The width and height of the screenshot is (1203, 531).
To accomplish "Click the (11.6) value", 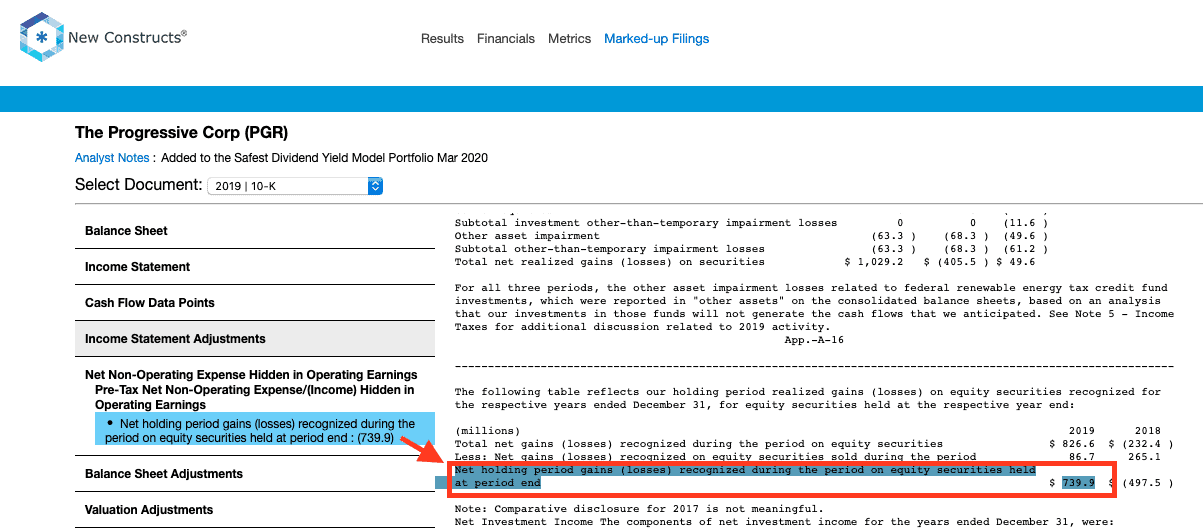I will [x=1025, y=223].
